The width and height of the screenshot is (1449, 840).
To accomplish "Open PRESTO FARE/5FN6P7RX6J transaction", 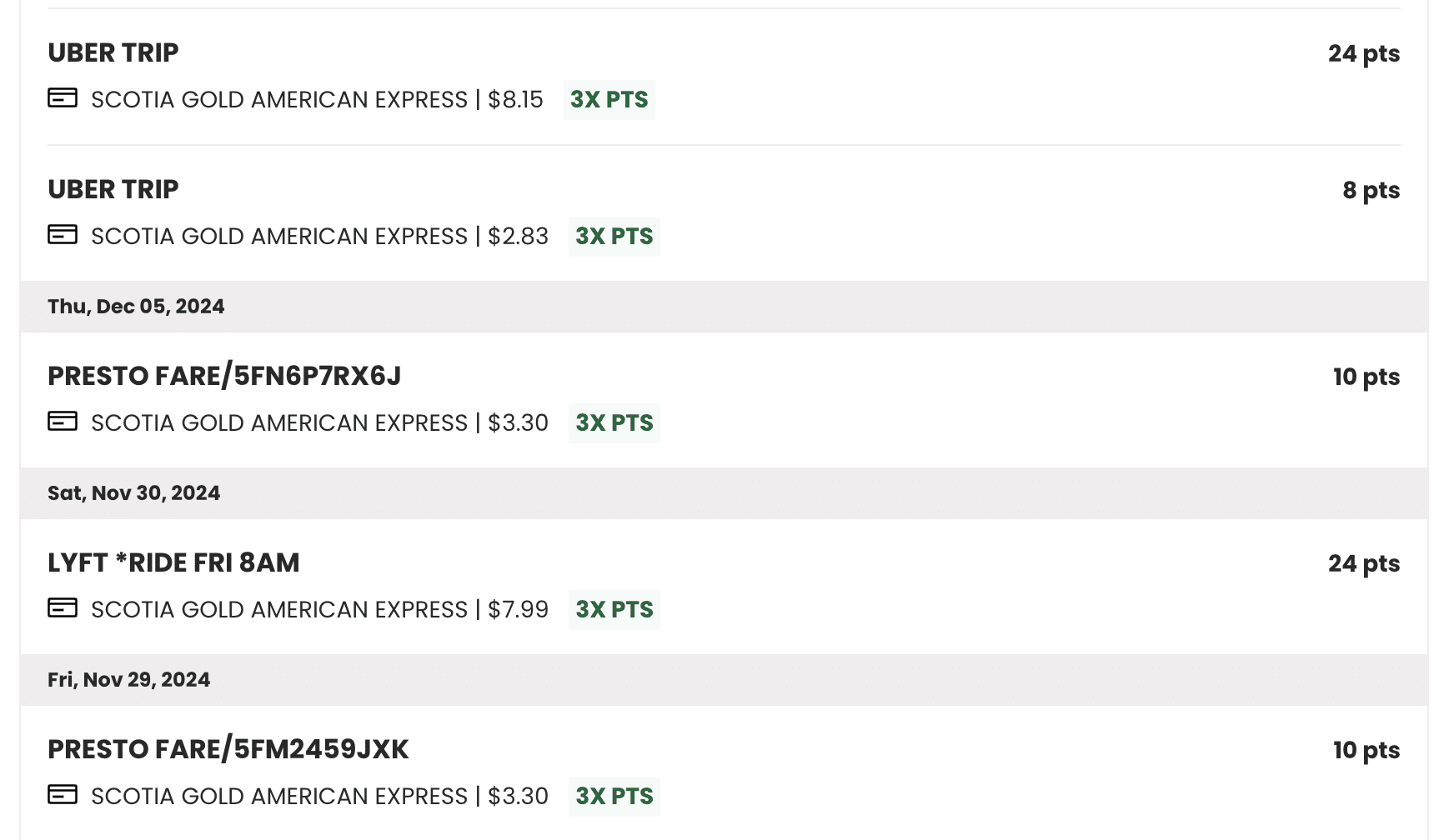I will (224, 376).
